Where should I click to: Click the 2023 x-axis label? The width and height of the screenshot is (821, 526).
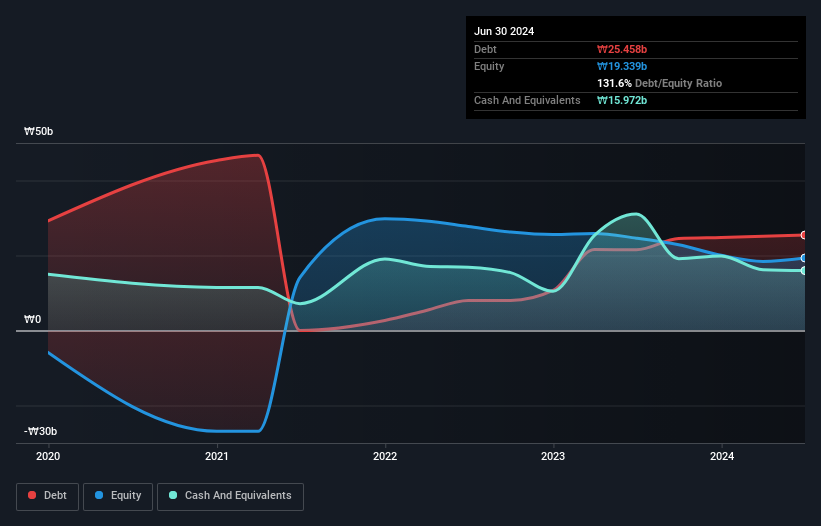point(553,456)
